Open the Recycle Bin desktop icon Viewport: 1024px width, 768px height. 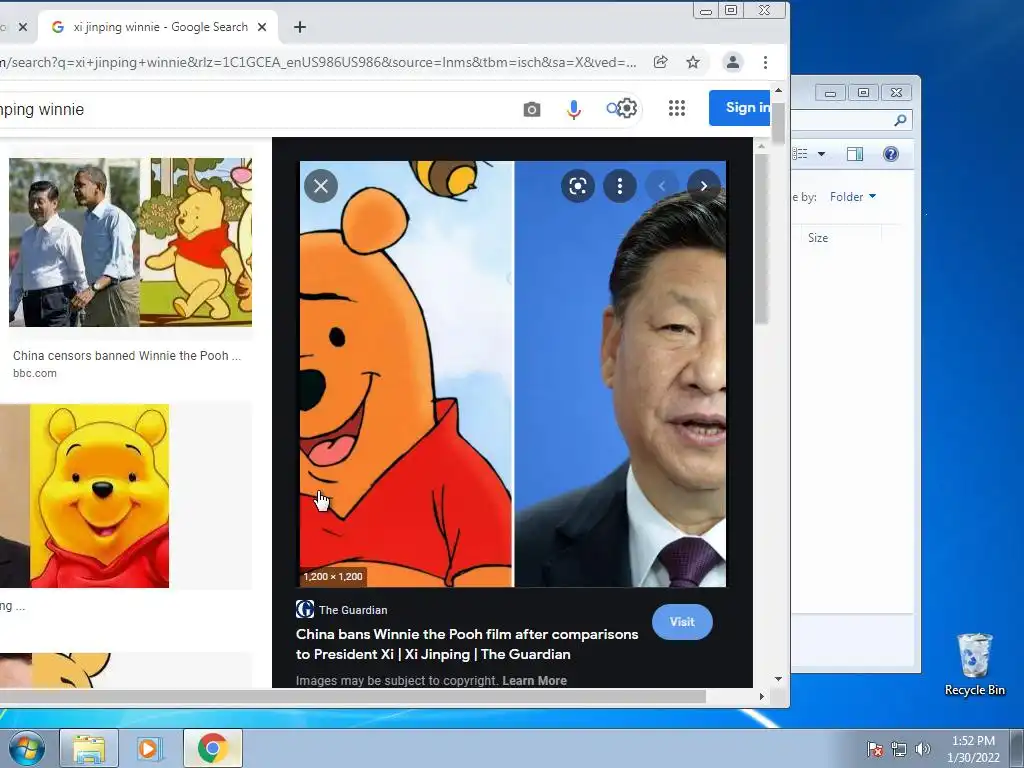[974, 664]
